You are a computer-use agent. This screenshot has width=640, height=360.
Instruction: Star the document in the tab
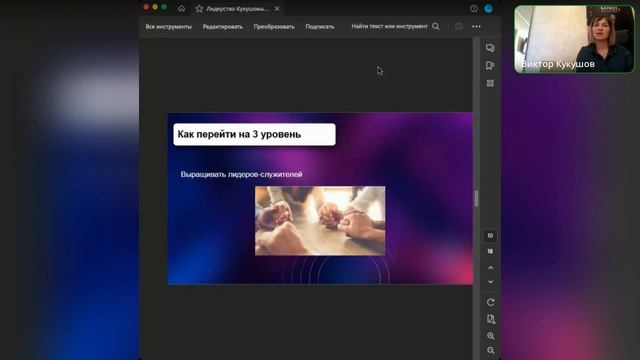pyautogui.click(x=199, y=9)
